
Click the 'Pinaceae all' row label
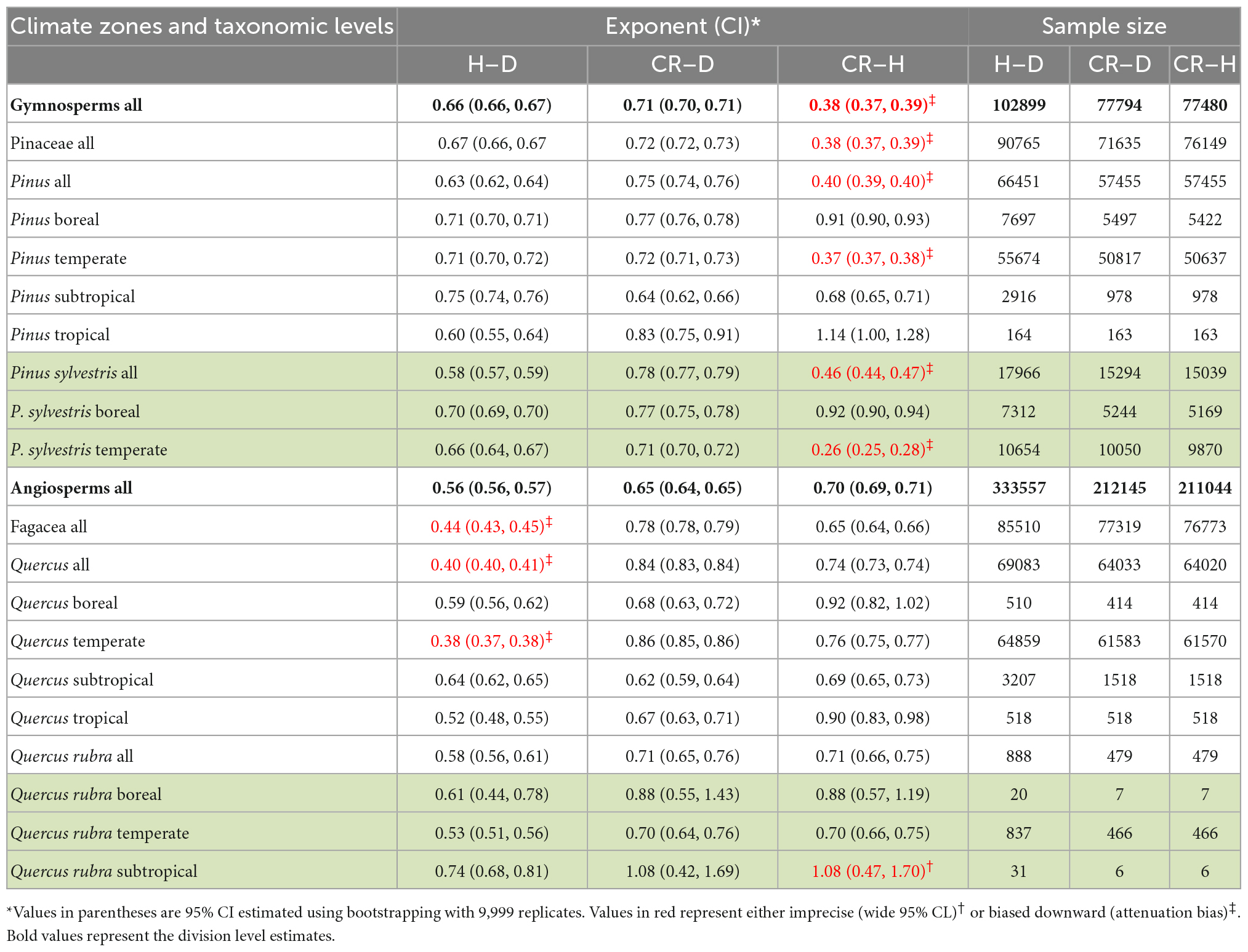tap(52, 143)
